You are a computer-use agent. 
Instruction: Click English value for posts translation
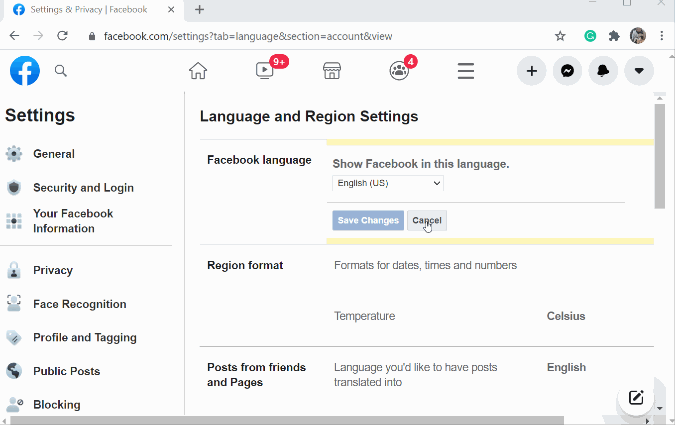(566, 367)
